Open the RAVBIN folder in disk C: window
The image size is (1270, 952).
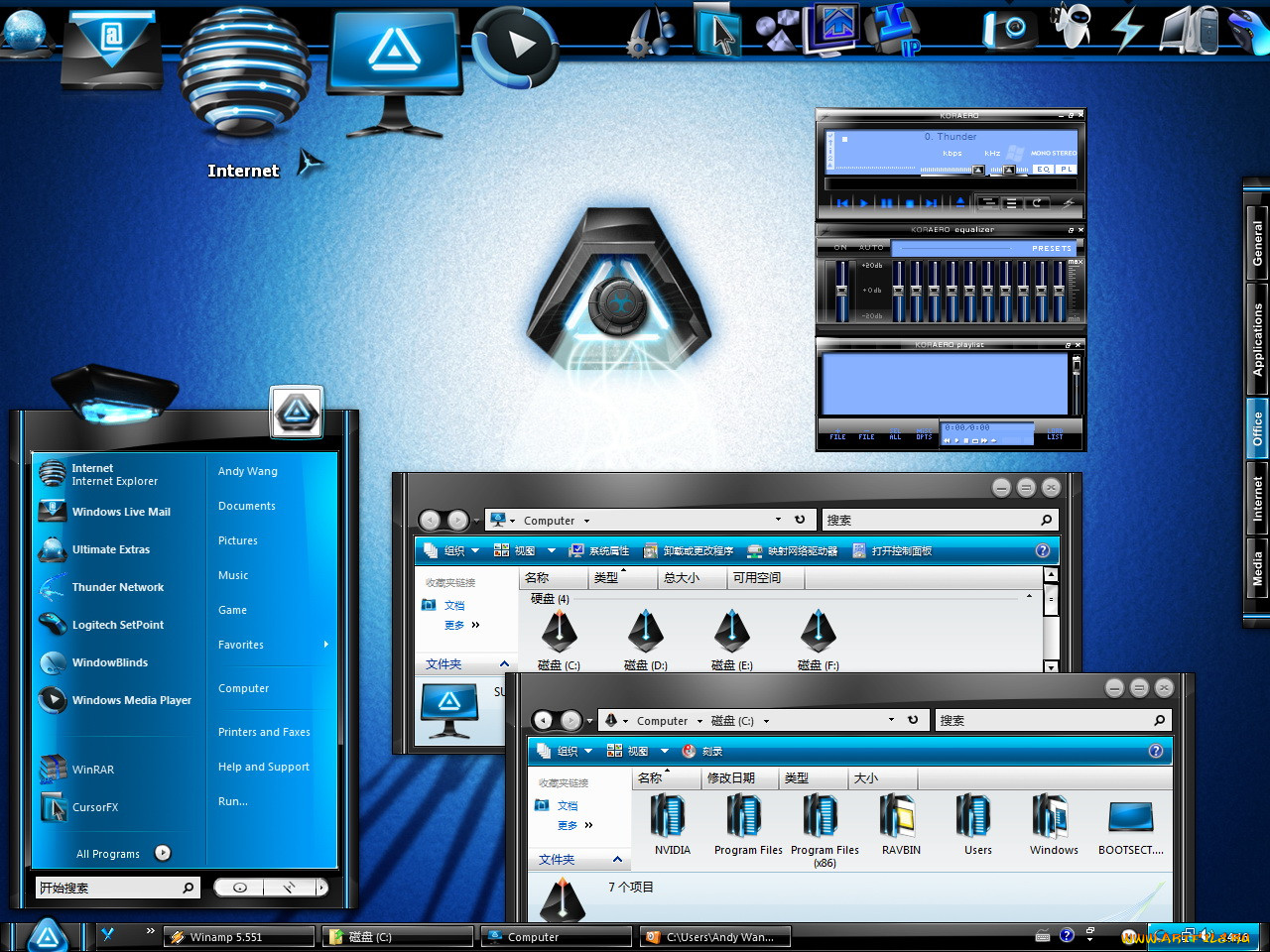[x=901, y=825]
